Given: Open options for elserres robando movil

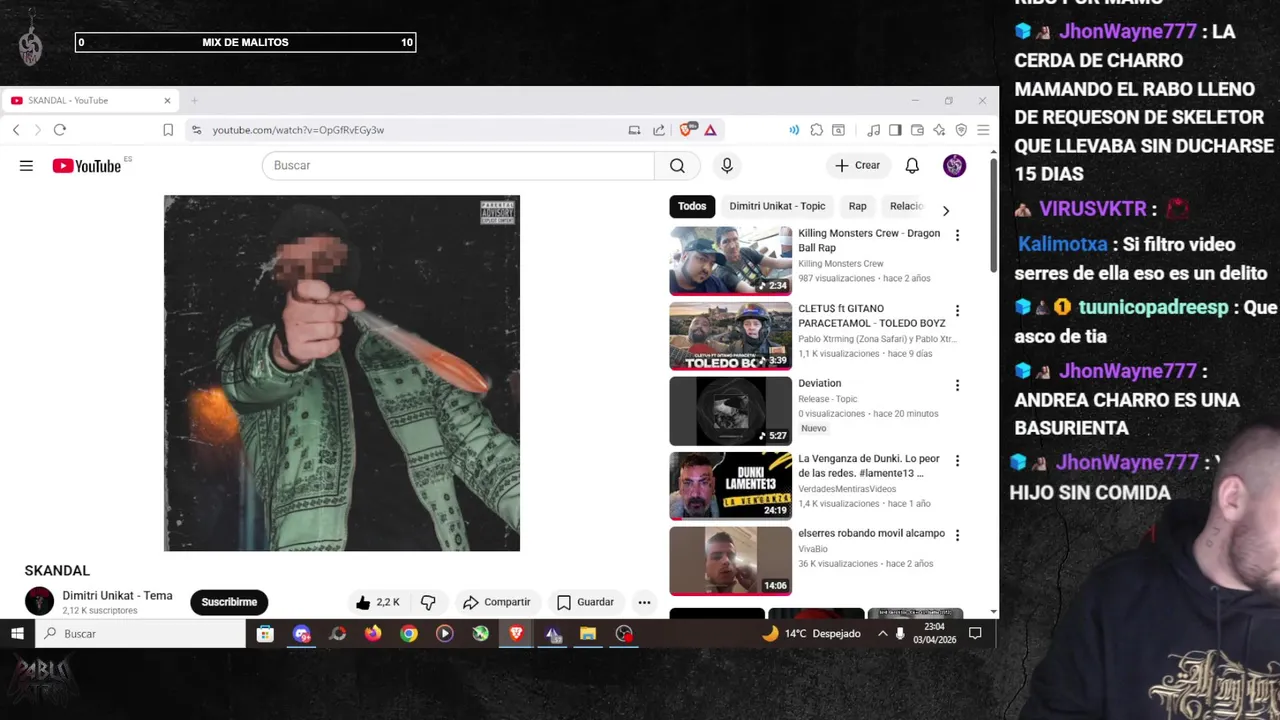Looking at the screenshot, I should pyautogui.click(x=957, y=535).
